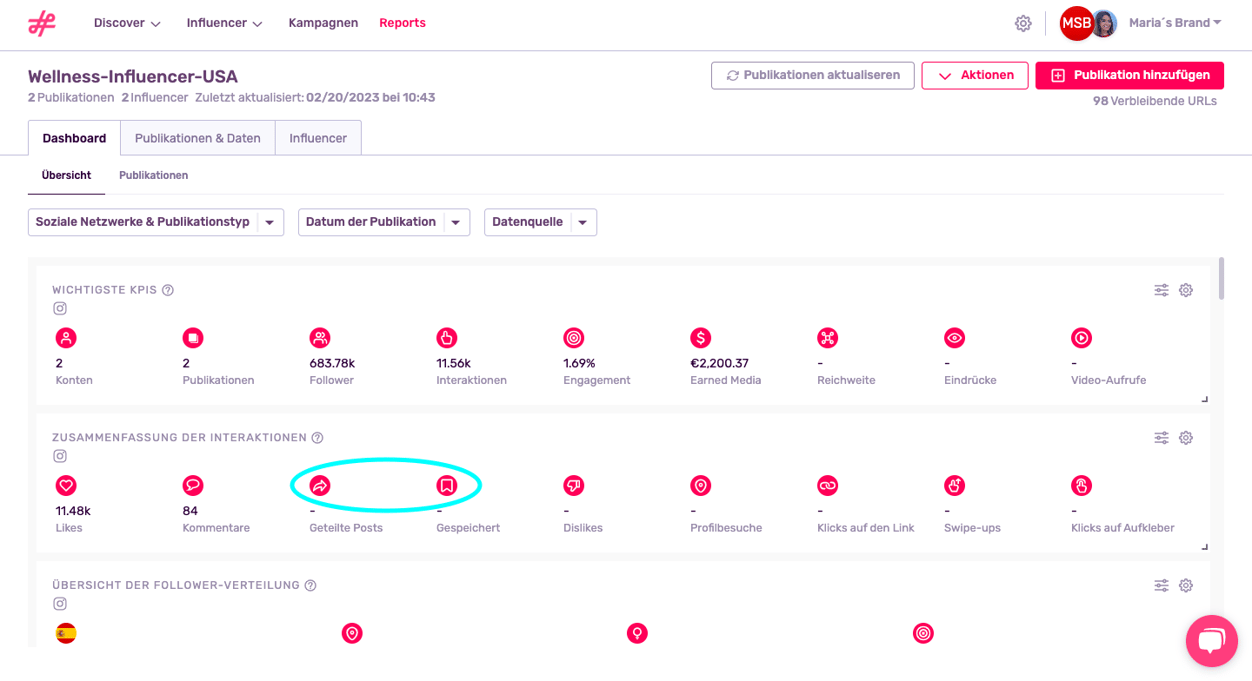Click the Video-Aufrufe play icon
Image resolution: width=1252 pixels, height=681 pixels.
pyautogui.click(x=1081, y=338)
